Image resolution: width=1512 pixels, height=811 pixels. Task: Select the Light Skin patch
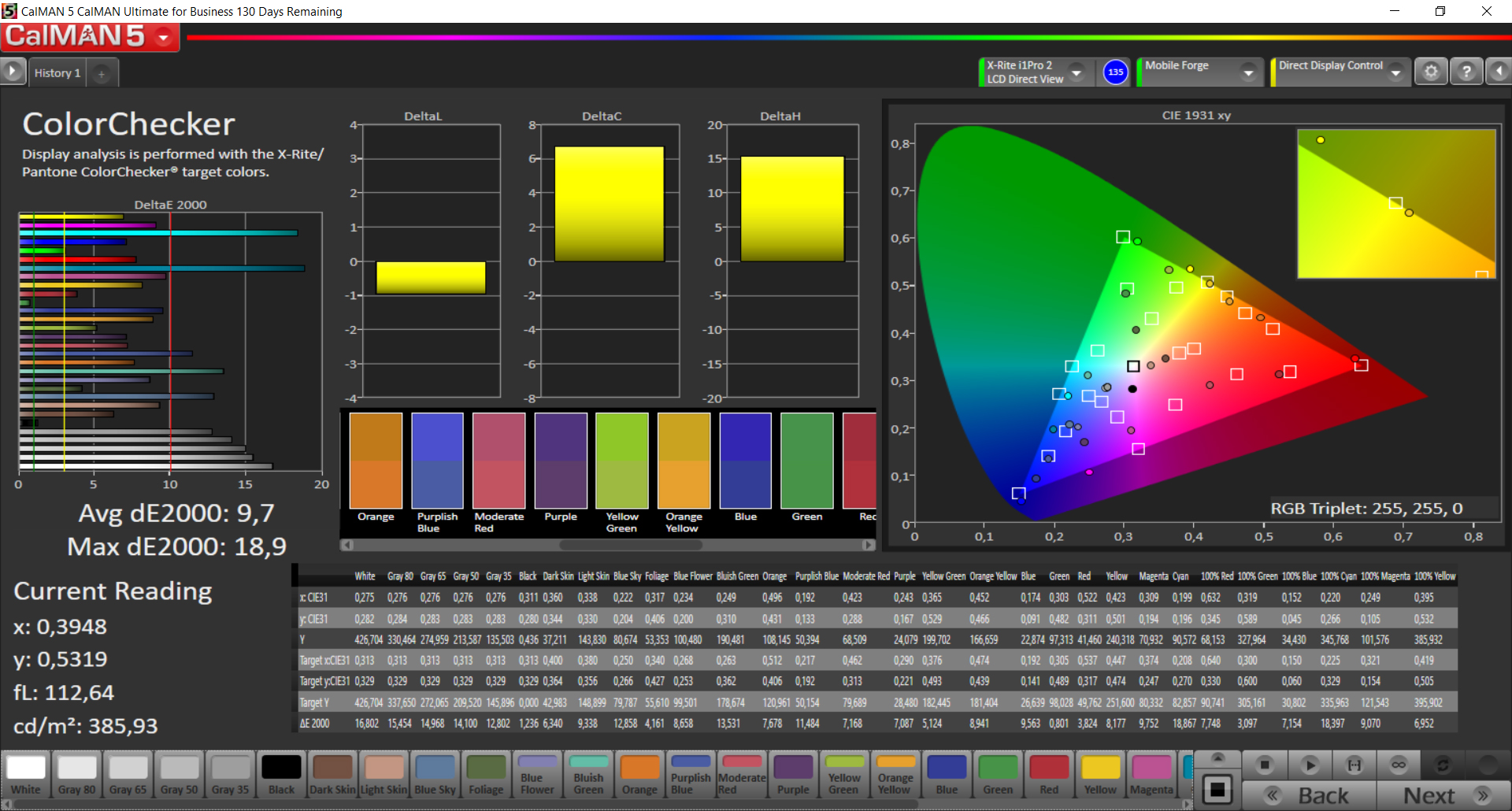[x=384, y=775]
